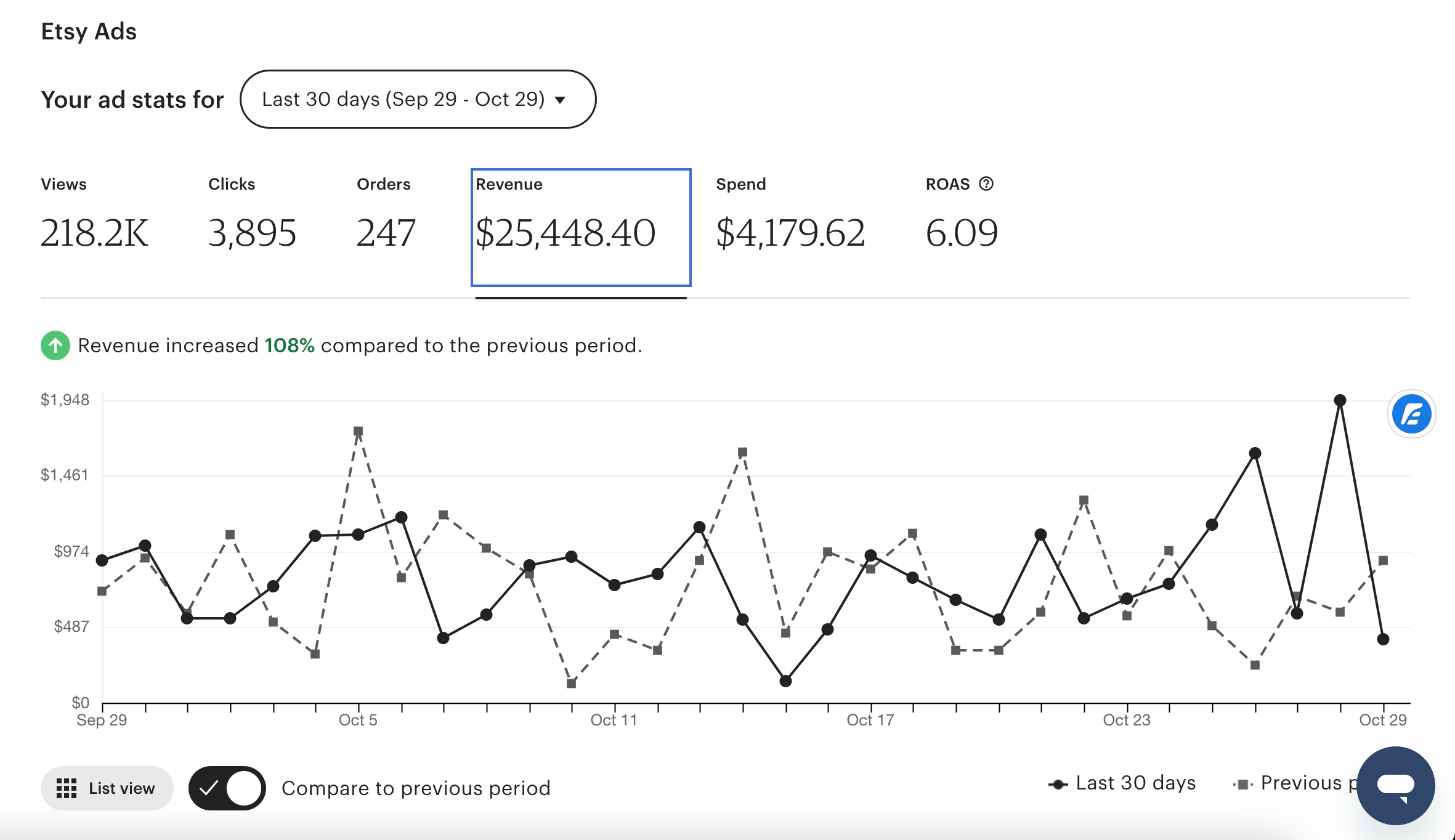This screenshot has width=1455, height=840.
Task: Click the green revenue increase arrow icon
Action: 55,345
